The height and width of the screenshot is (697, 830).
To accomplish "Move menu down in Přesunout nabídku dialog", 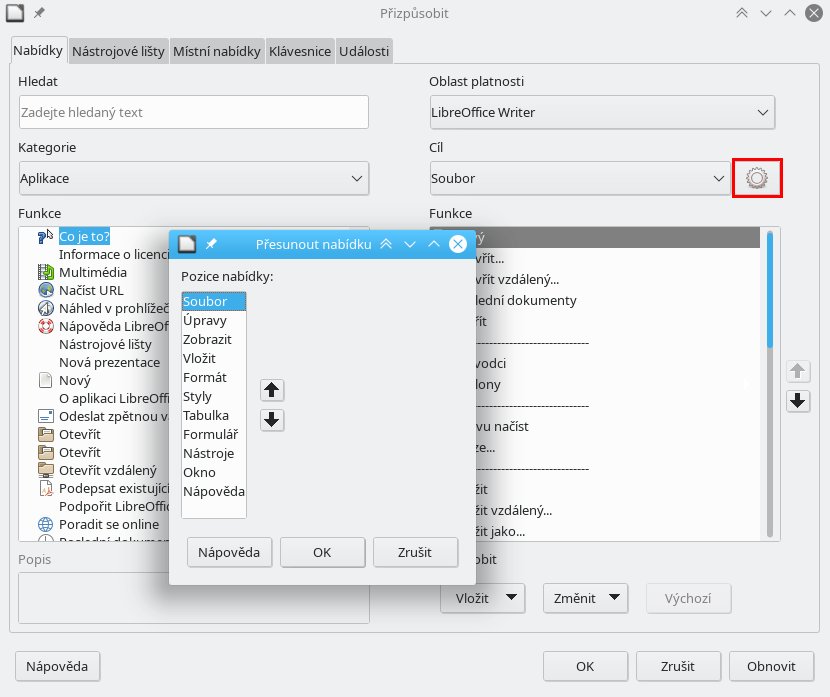I will [x=272, y=420].
